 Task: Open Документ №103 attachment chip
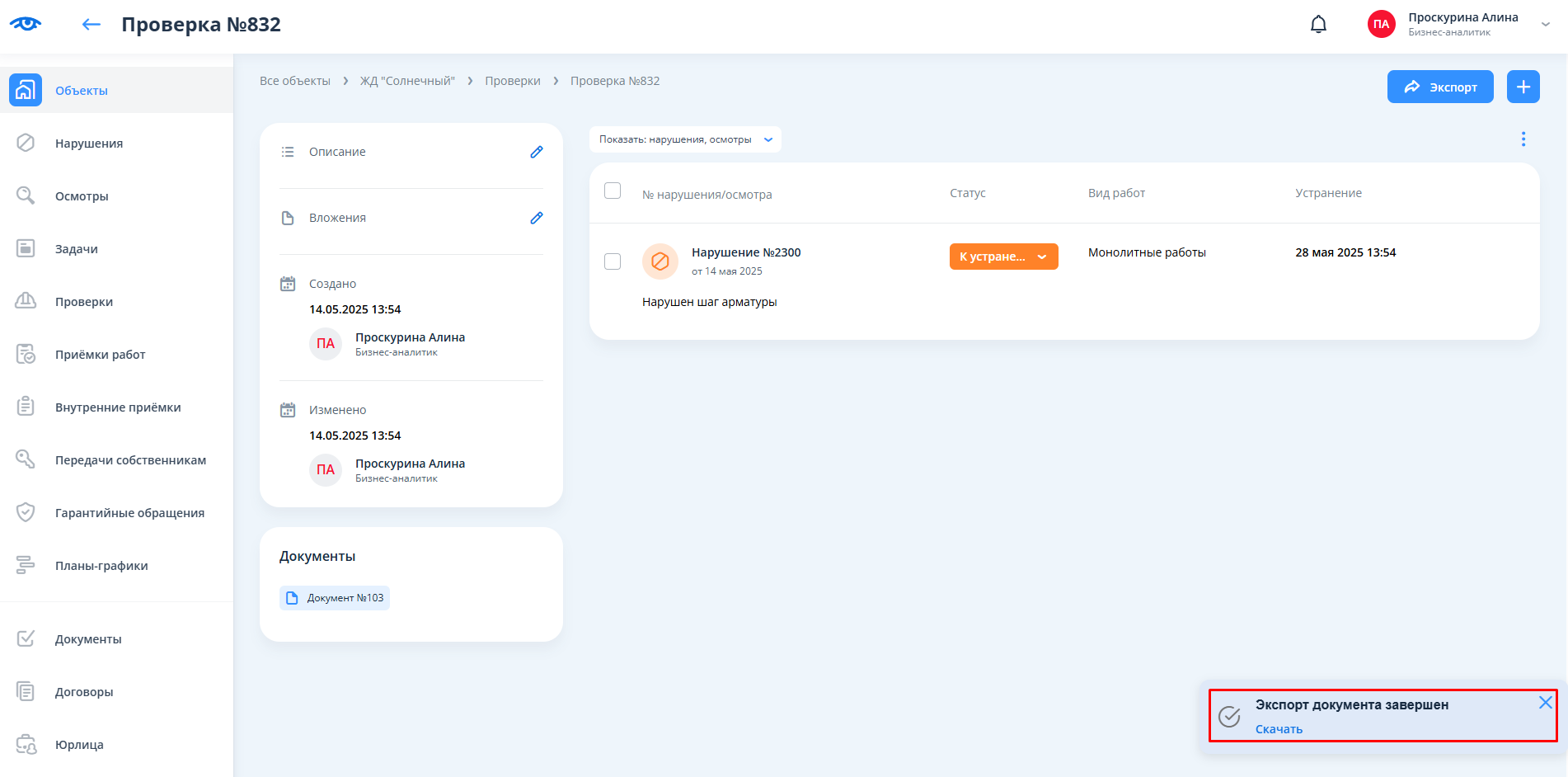[x=335, y=598]
